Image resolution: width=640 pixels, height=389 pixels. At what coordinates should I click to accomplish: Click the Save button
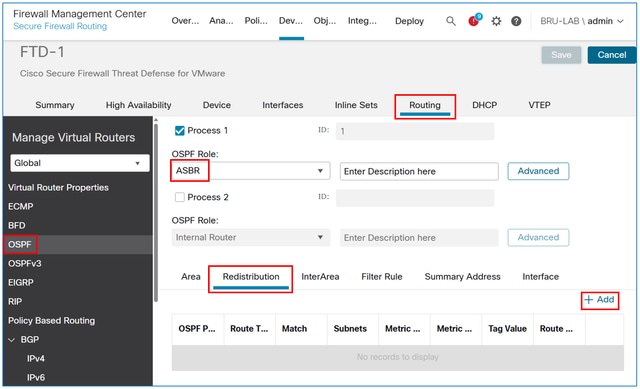click(561, 55)
